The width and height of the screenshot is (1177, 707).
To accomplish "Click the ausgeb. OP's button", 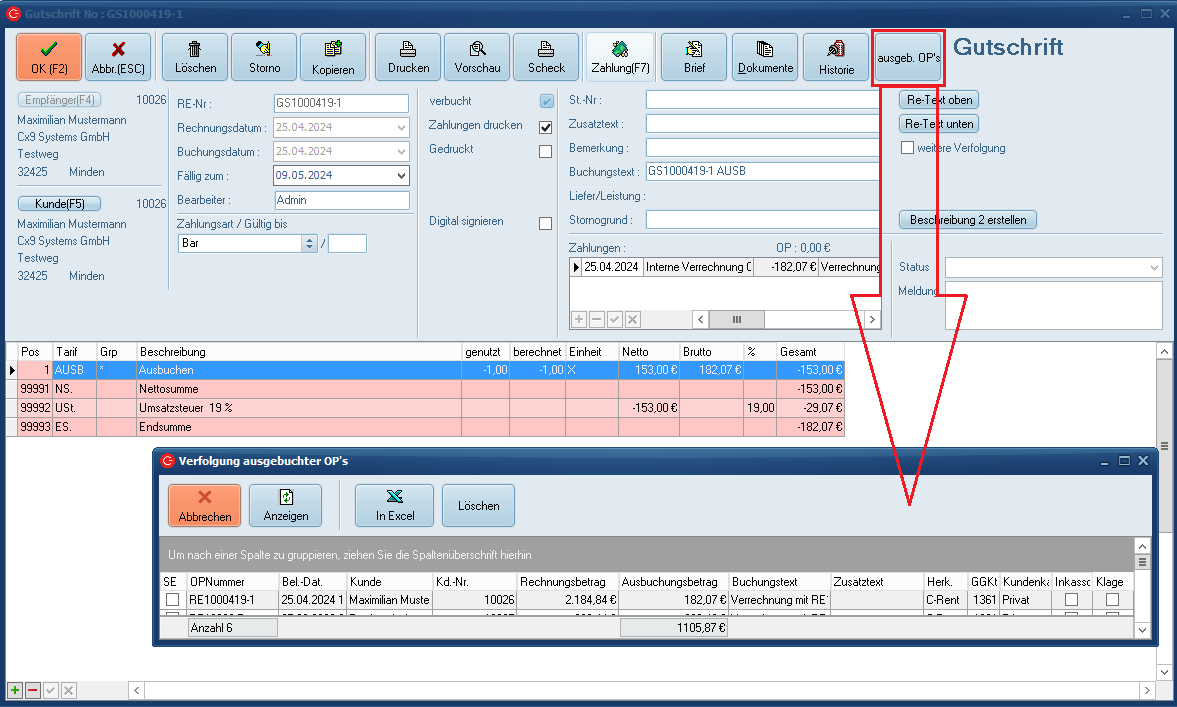I will (908, 58).
